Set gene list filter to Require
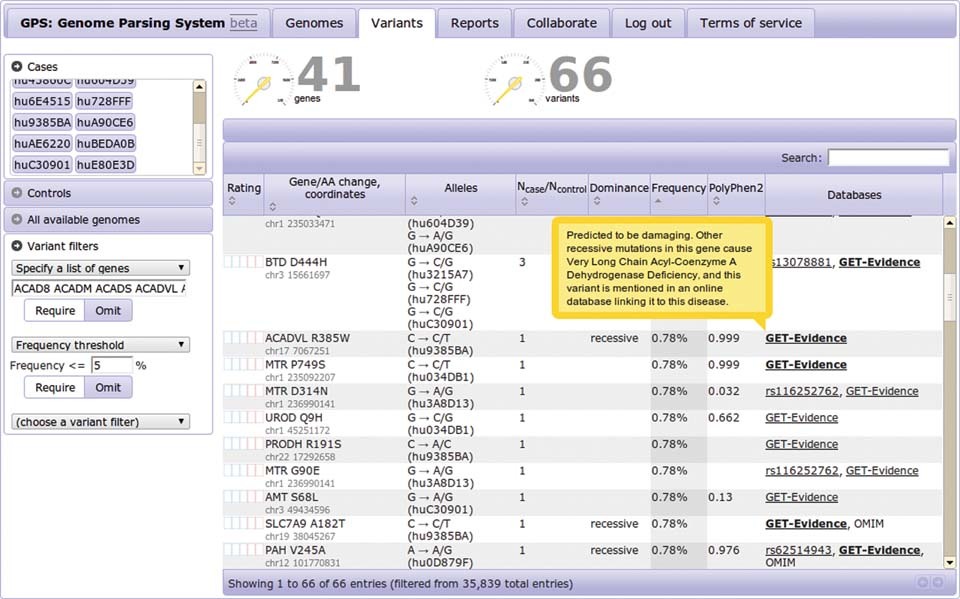Viewport: 960px width, 599px height. coord(55,311)
